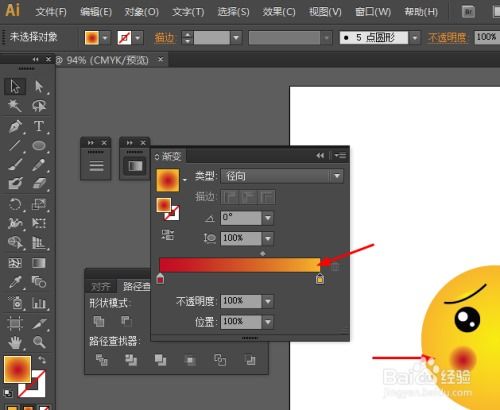Open the collapsed Gradient panel icon

click(x=135, y=166)
